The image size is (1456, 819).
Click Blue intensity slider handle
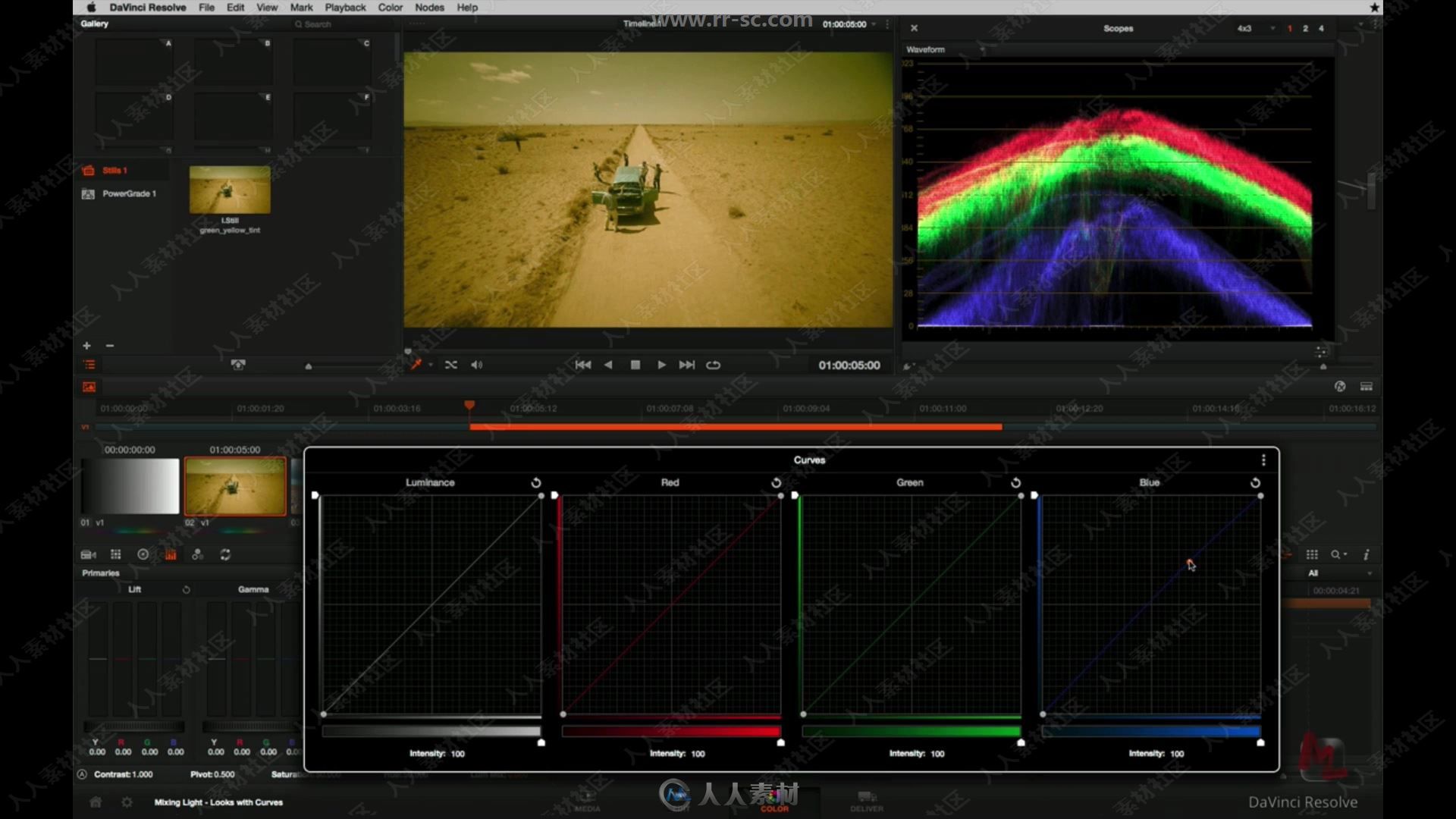1260,742
